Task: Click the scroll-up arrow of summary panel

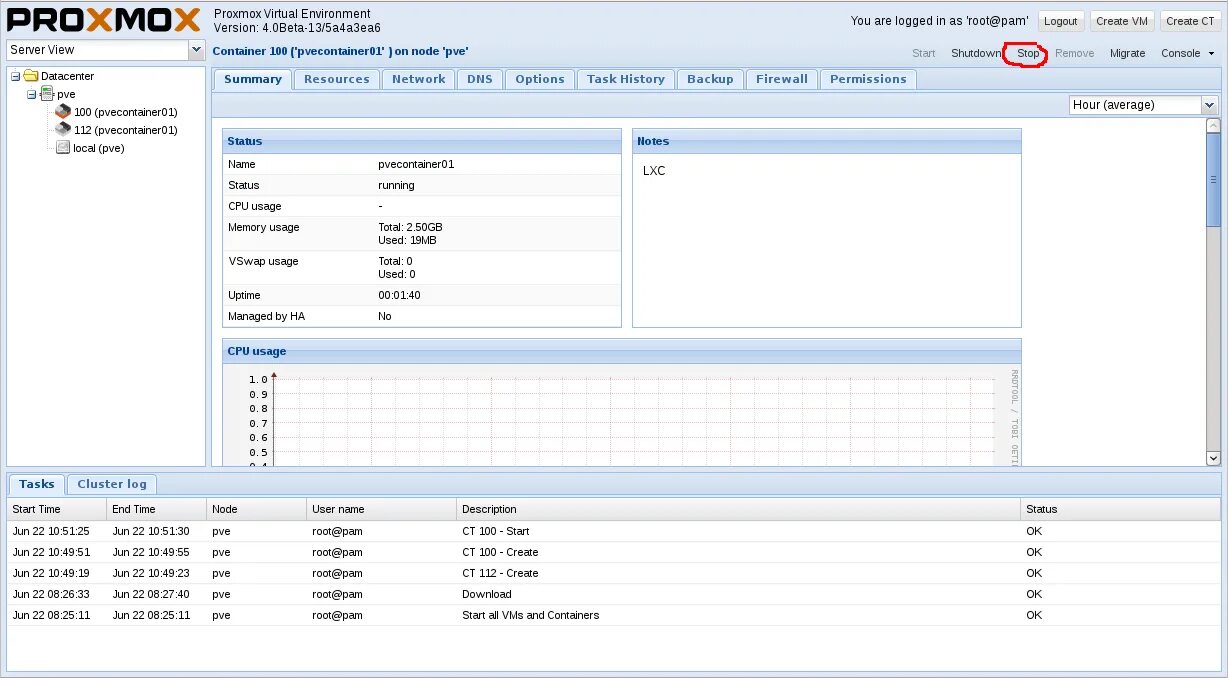Action: tap(1213, 126)
